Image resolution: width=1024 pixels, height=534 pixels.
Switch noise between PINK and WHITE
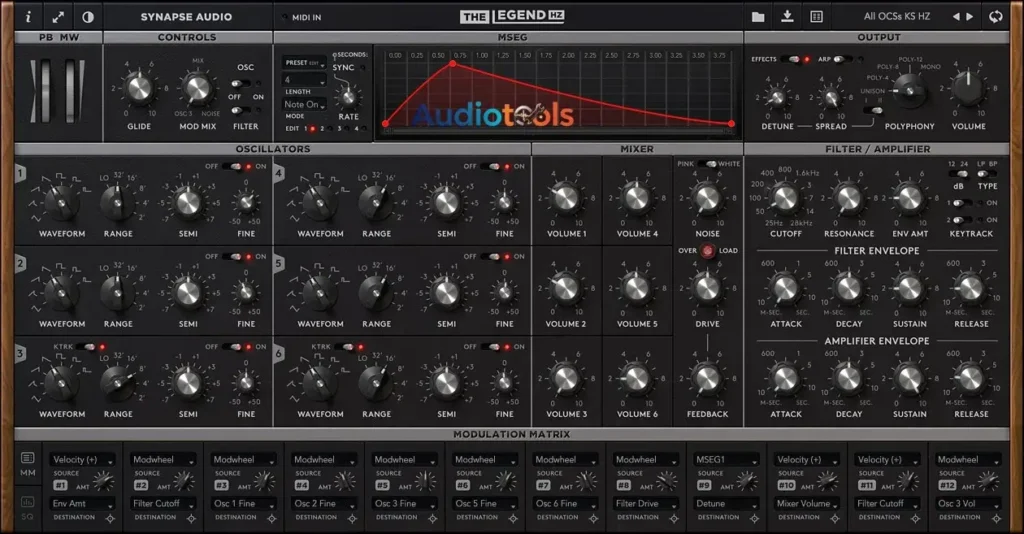click(x=706, y=164)
